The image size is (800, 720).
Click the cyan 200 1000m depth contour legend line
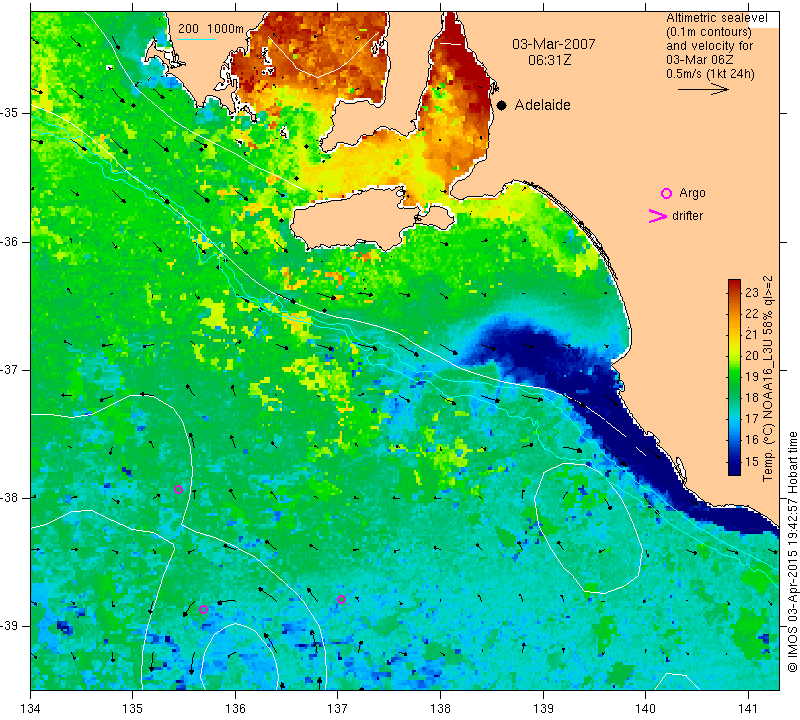tap(196, 39)
